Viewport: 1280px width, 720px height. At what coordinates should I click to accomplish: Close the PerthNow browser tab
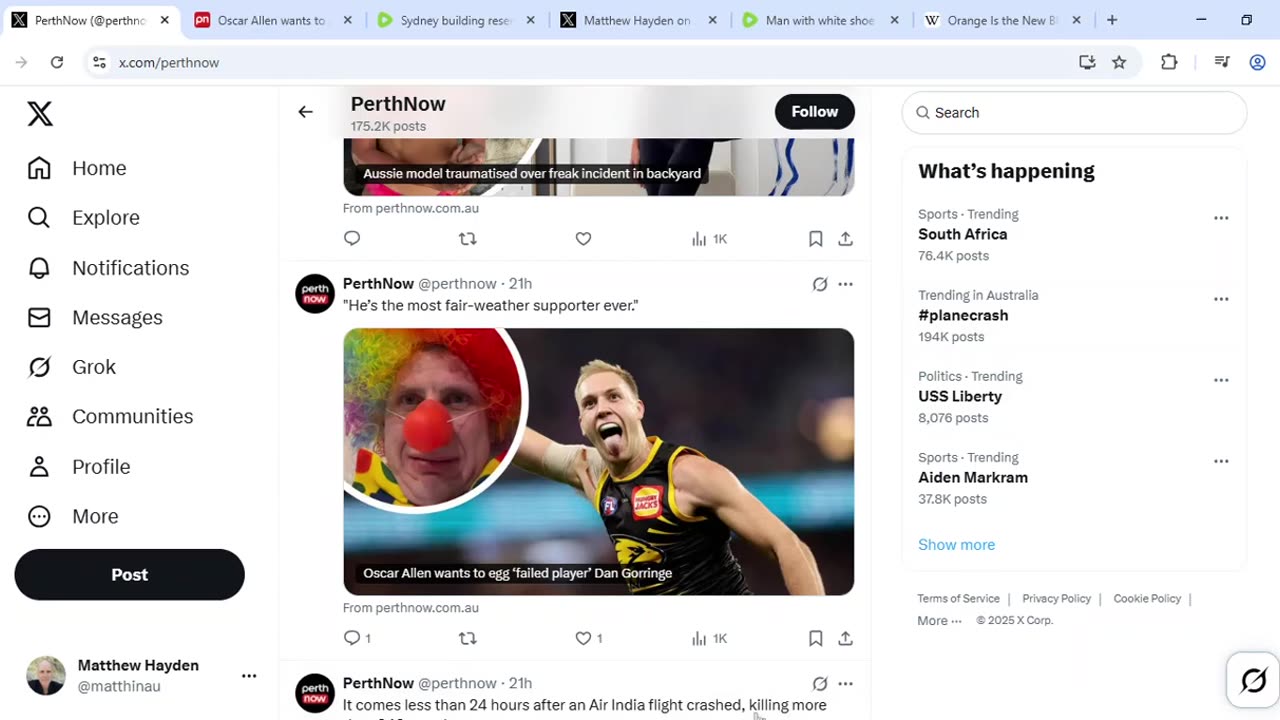[165, 20]
